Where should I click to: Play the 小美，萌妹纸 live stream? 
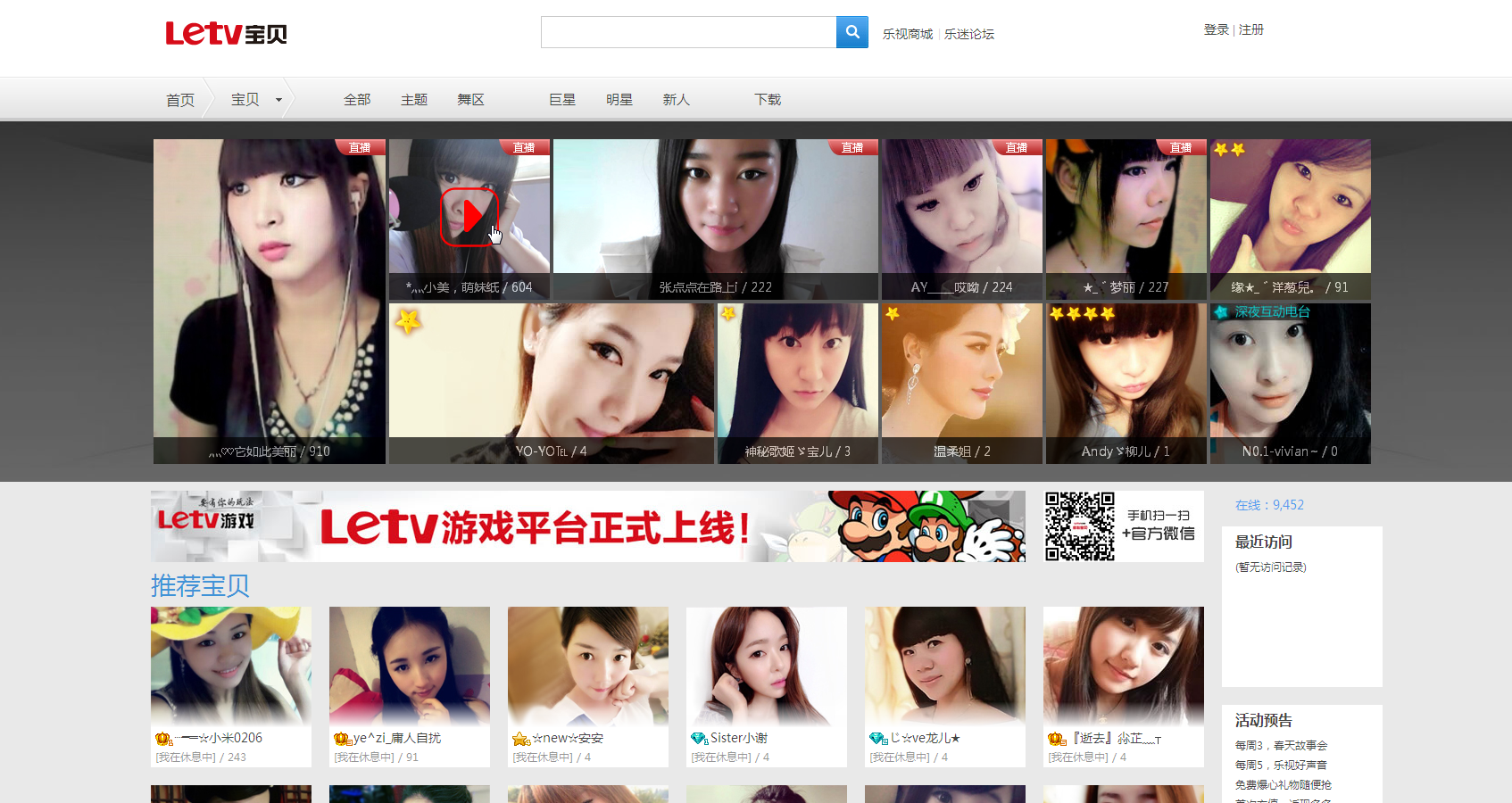click(x=469, y=216)
